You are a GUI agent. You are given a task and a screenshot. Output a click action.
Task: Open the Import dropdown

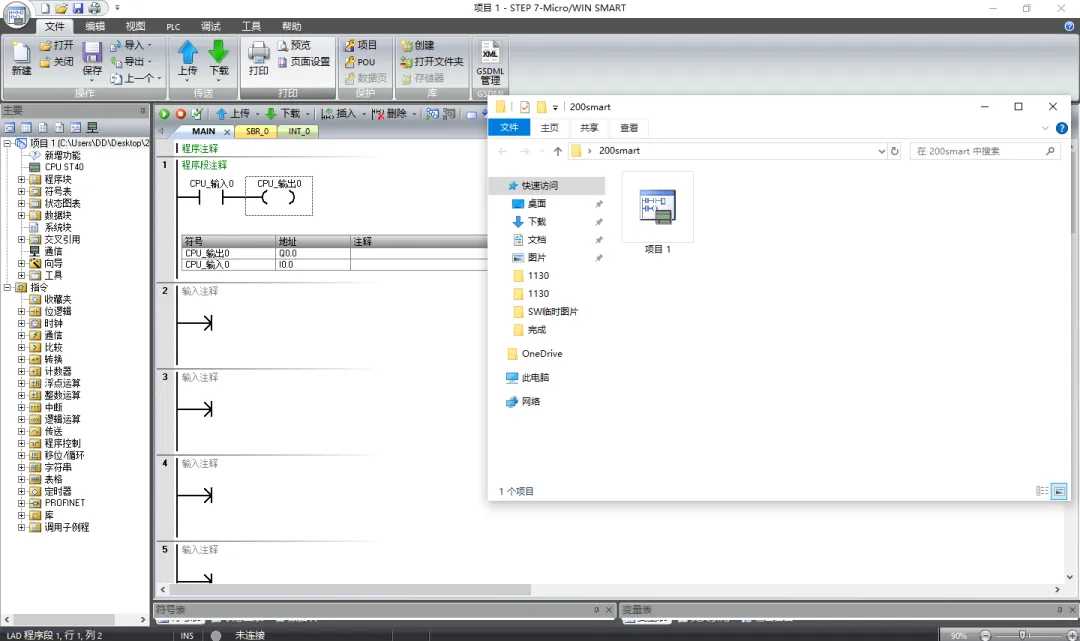132,45
